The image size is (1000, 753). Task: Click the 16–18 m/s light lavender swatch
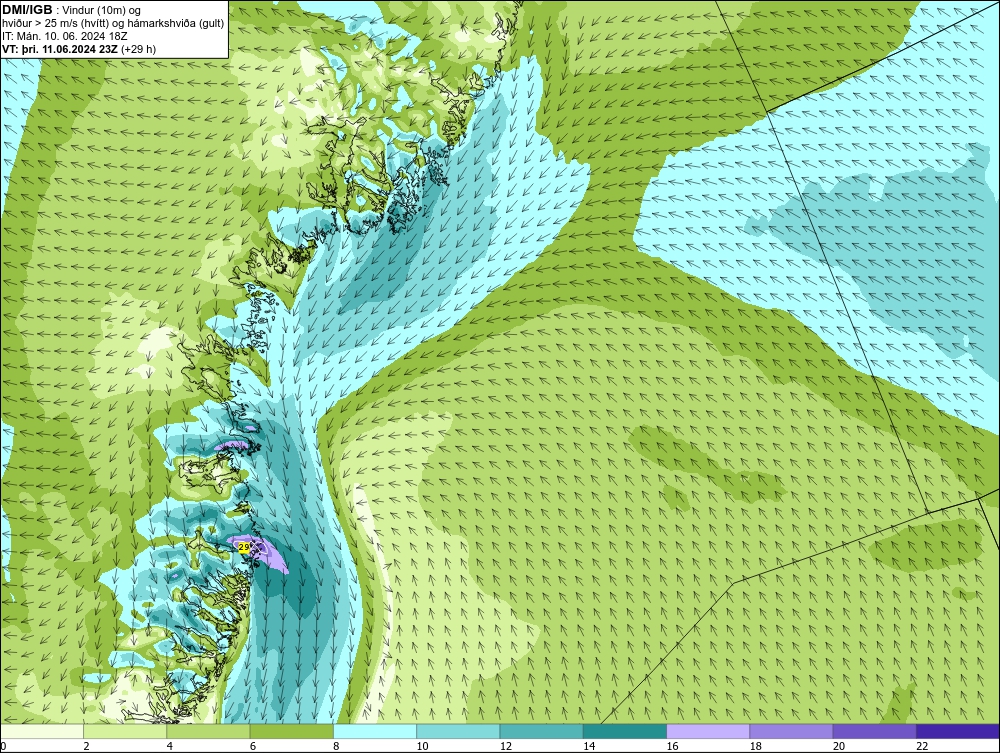point(708,731)
